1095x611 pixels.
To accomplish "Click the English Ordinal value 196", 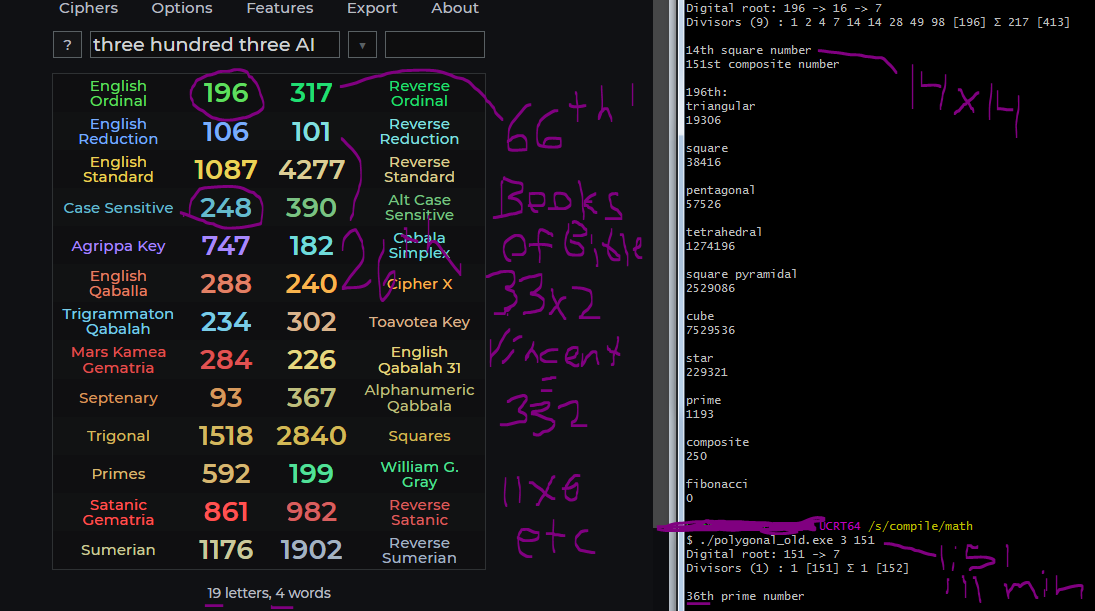I will (226, 93).
